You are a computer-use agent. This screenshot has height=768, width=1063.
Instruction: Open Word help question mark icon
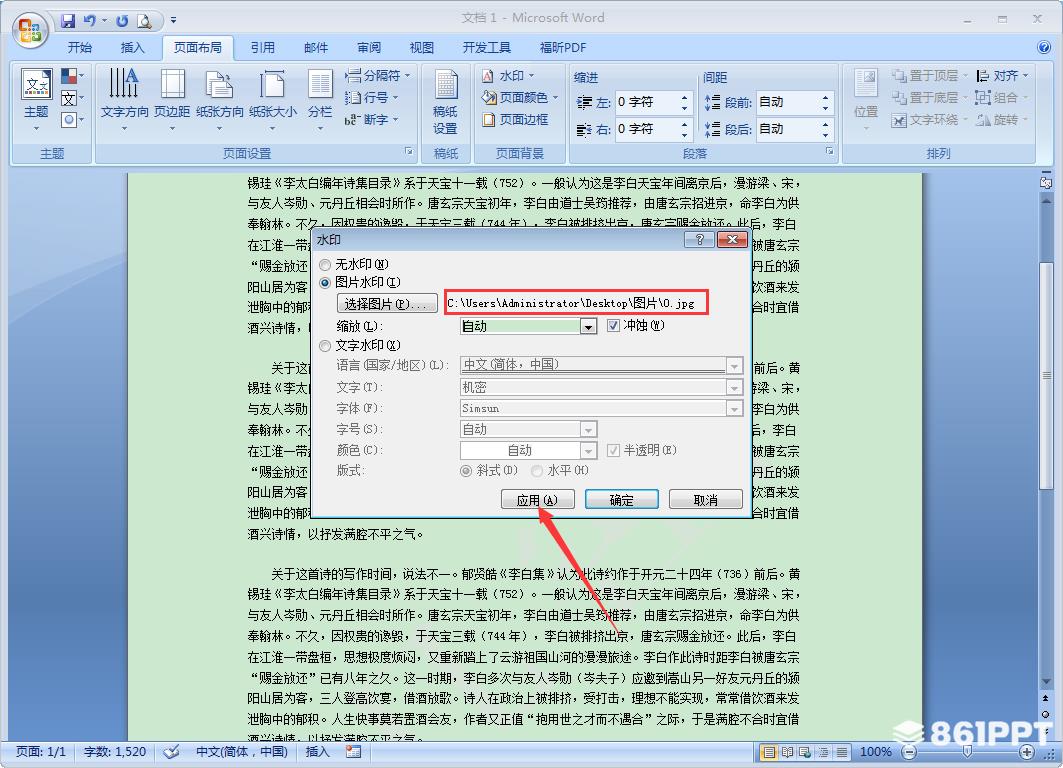click(1044, 47)
